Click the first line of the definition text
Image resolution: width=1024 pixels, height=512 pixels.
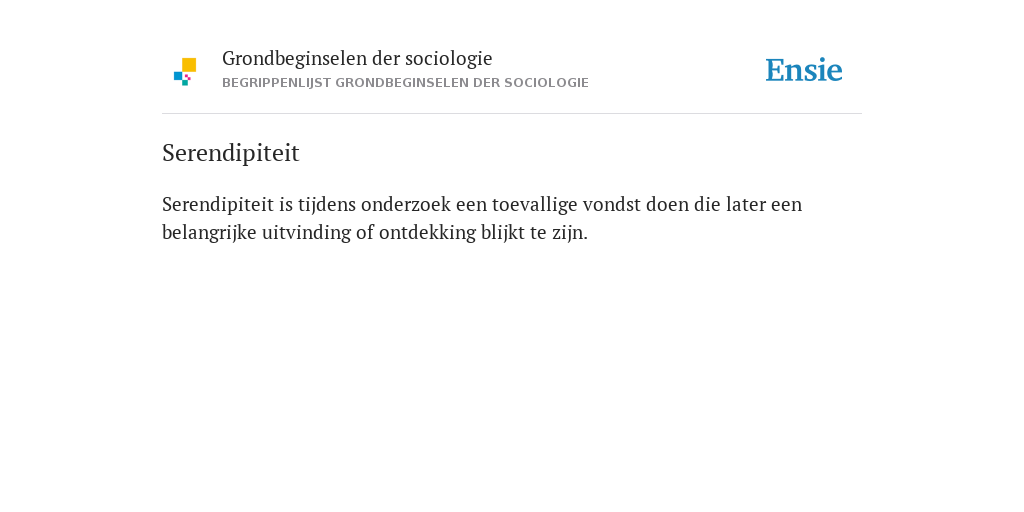(x=482, y=204)
